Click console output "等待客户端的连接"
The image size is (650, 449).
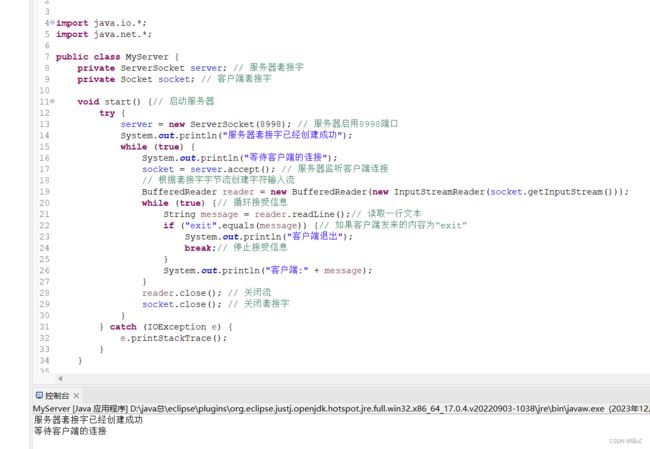click(70, 431)
